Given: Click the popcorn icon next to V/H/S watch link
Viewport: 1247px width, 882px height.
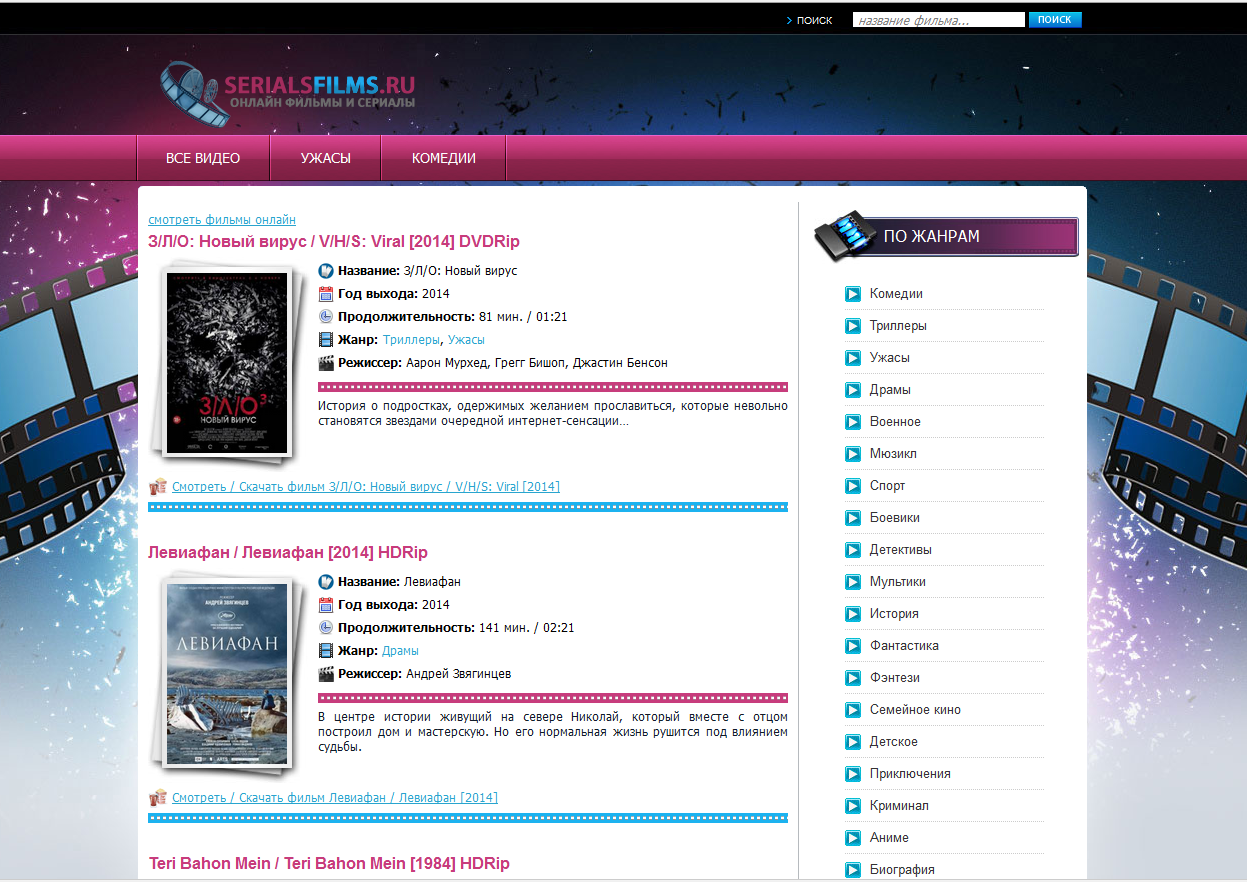Looking at the screenshot, I should [x=157, y=487].
